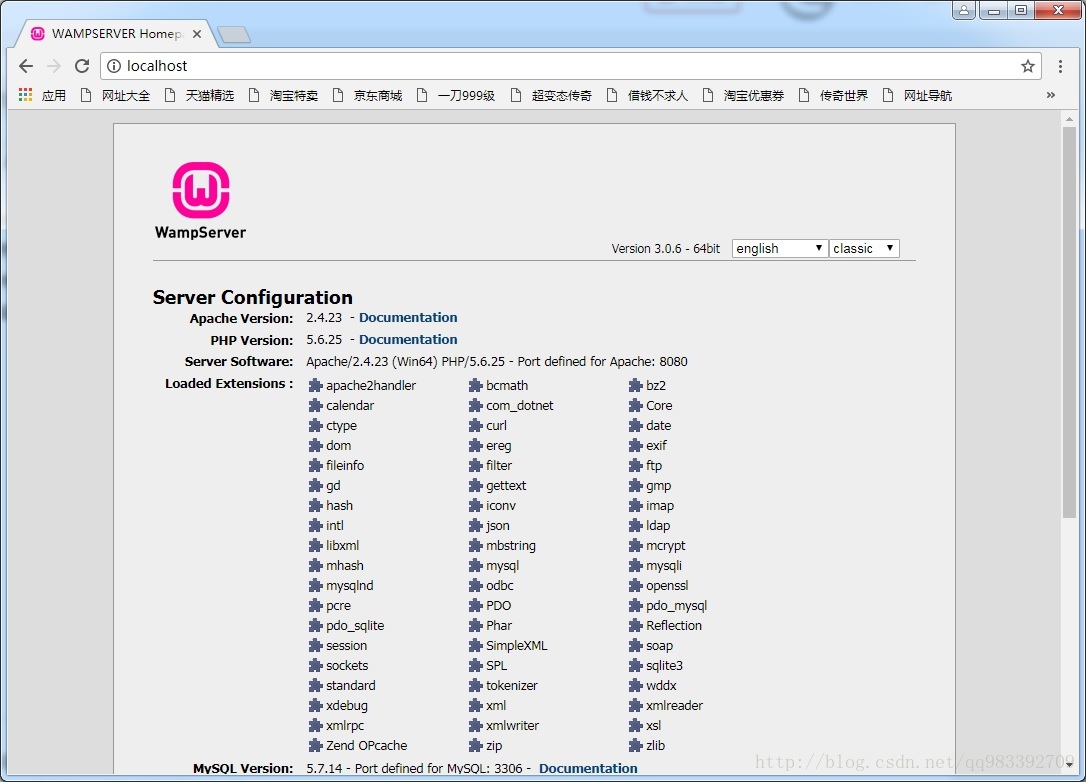The width and height of the screenshot is (1086, 782).
Task: Click the puzzle icon beside Zend OPcache
Action: (315, 745)
